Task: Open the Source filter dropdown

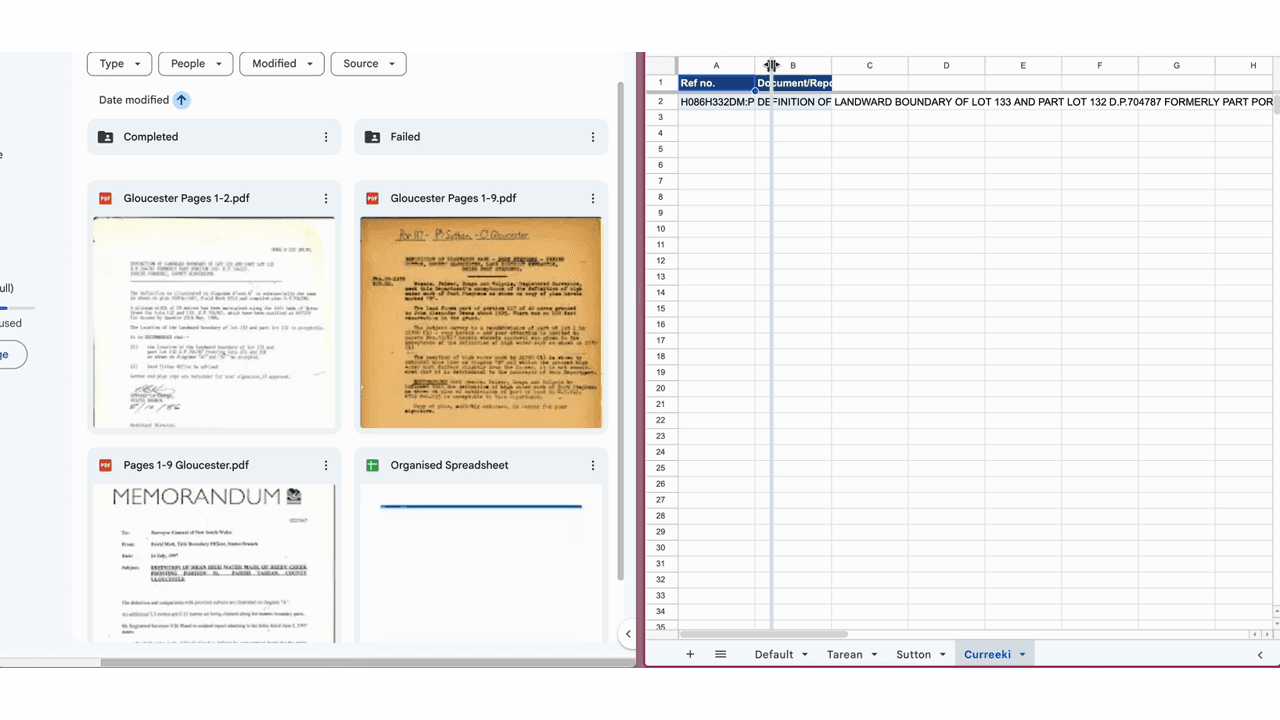Action: tap(368, 64)
